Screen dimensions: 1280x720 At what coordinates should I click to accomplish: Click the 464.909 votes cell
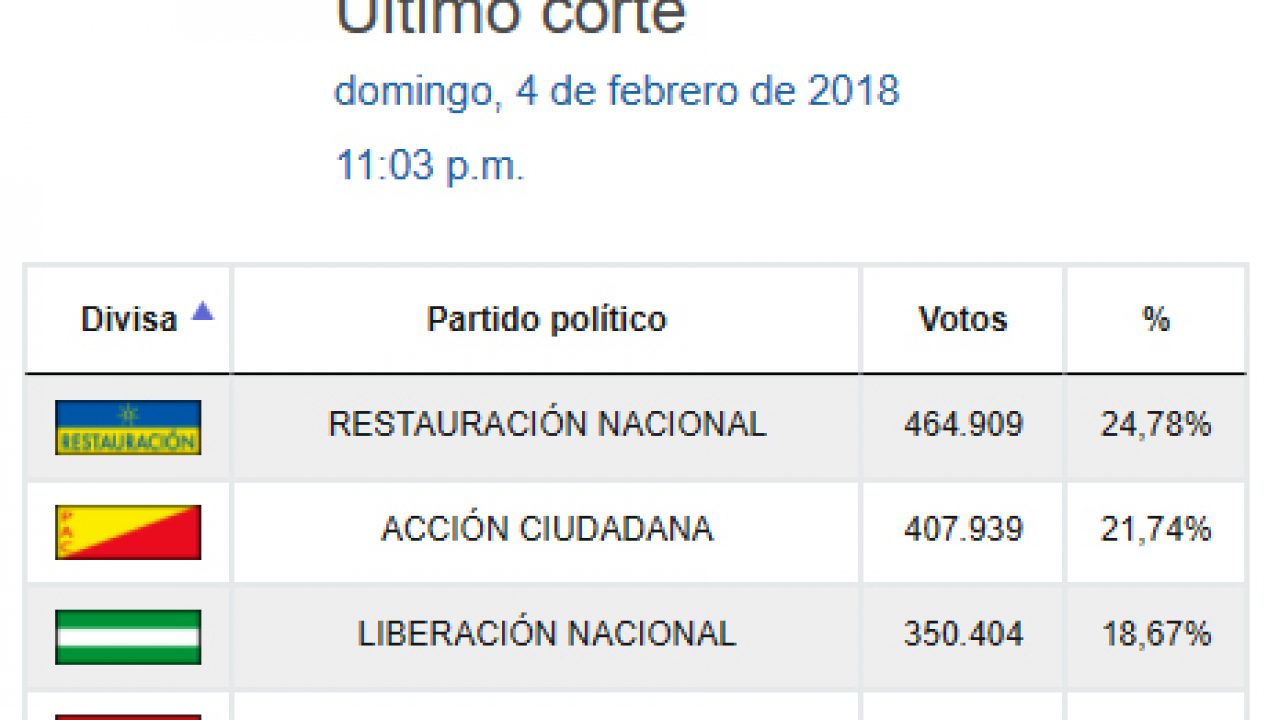[x=963, y=424]
